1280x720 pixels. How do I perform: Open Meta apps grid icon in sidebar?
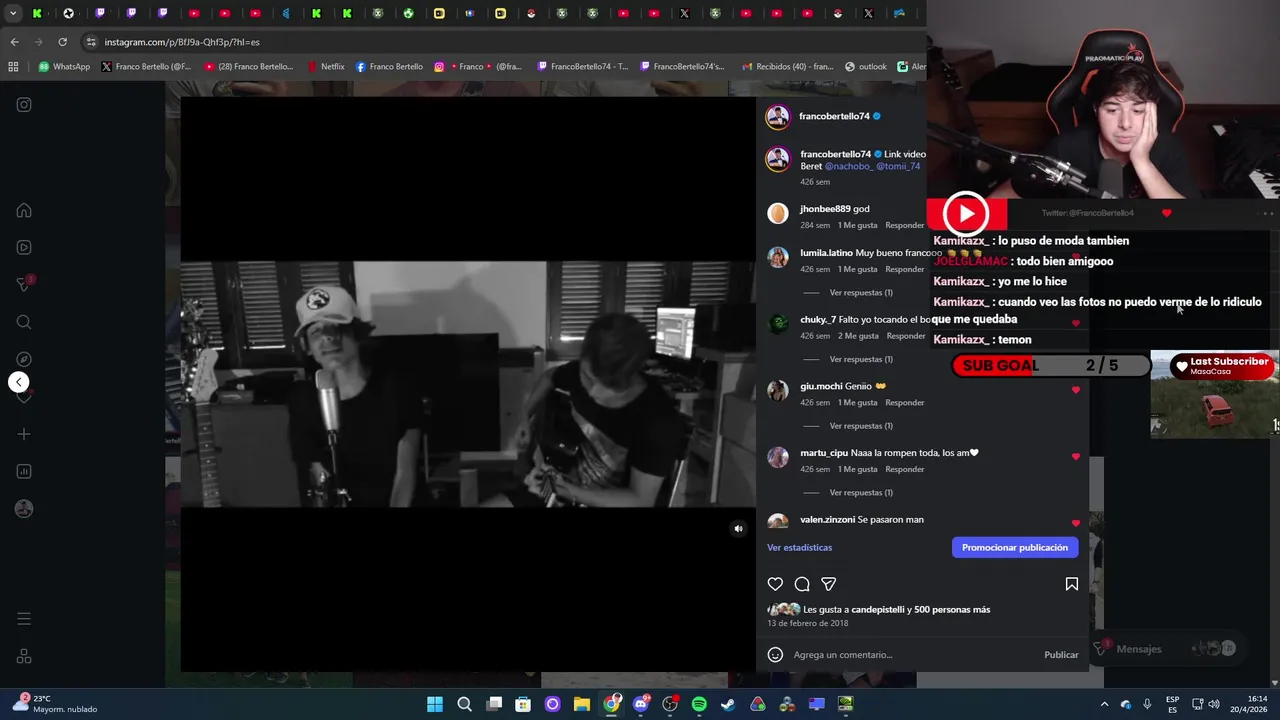coord(24,657)
